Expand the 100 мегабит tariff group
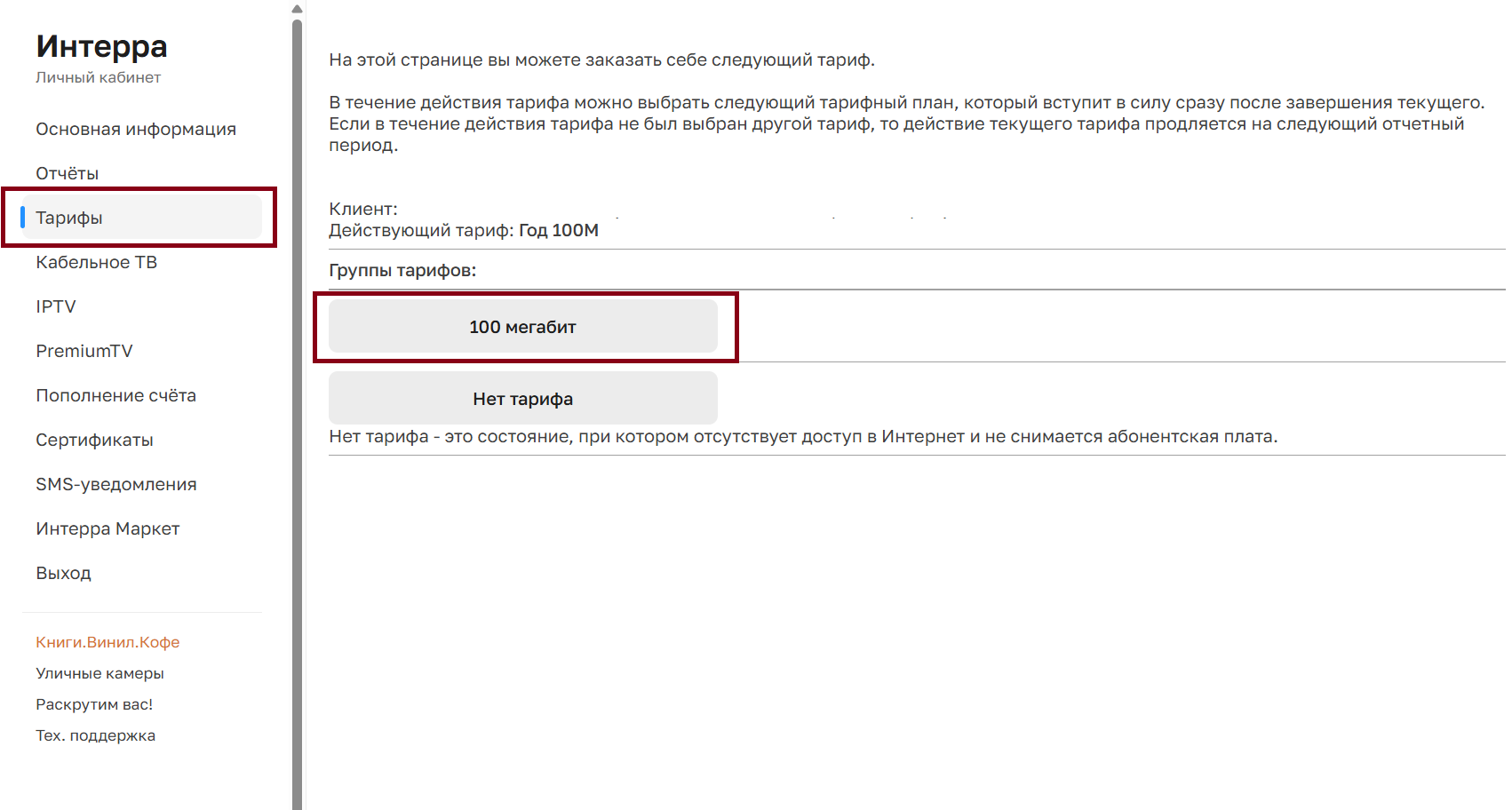The image size is (1512, 810). tap(522, 327)
